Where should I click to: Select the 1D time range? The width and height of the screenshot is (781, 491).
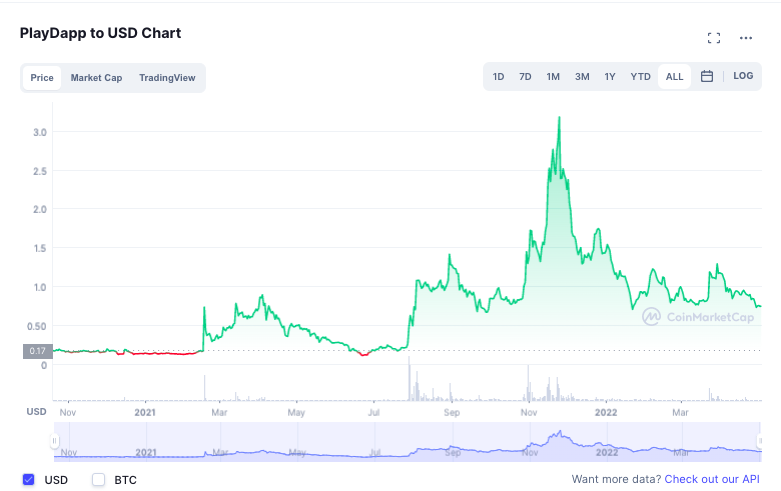click(x=498, y=77)
